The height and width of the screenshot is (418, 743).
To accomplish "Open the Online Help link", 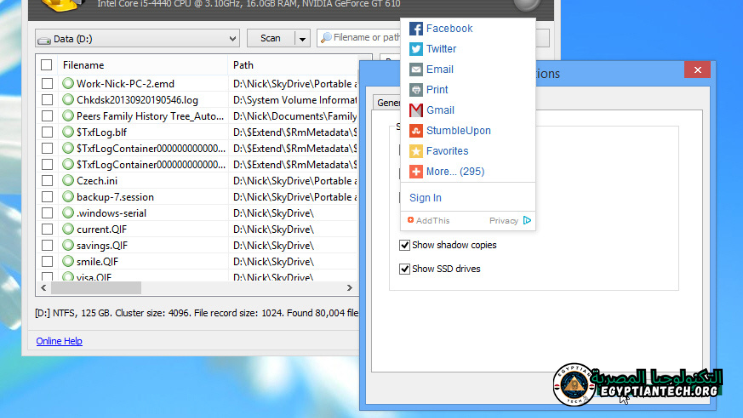I will point(59,341).
